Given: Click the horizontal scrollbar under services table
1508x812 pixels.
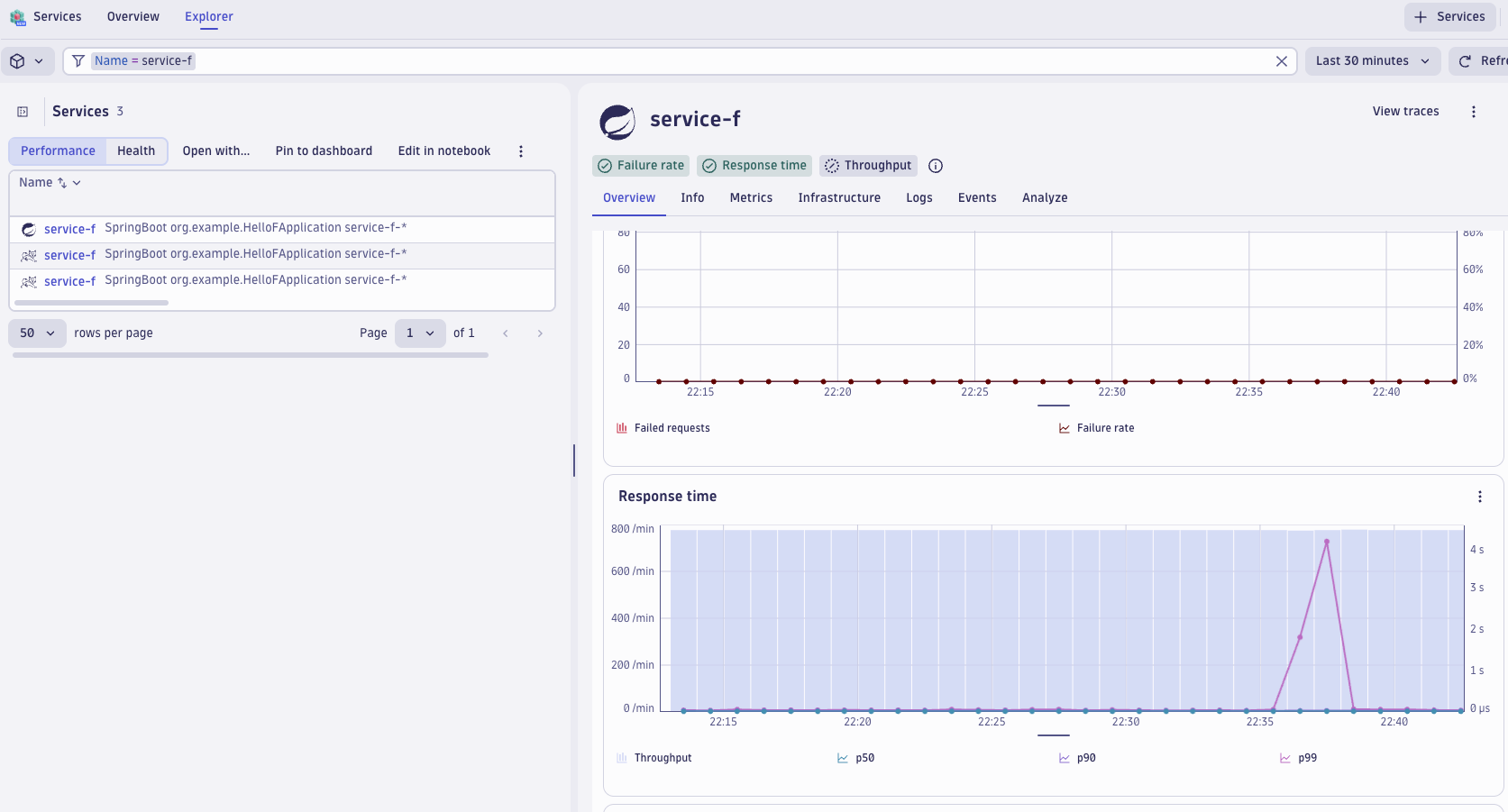Looking at the screenshot, I should (x=92, y=303).
